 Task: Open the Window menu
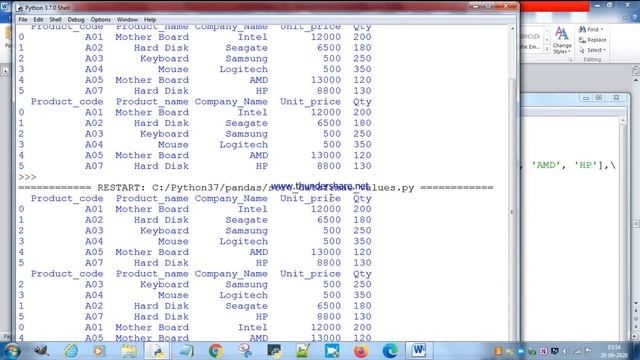[x=127, y=20]
